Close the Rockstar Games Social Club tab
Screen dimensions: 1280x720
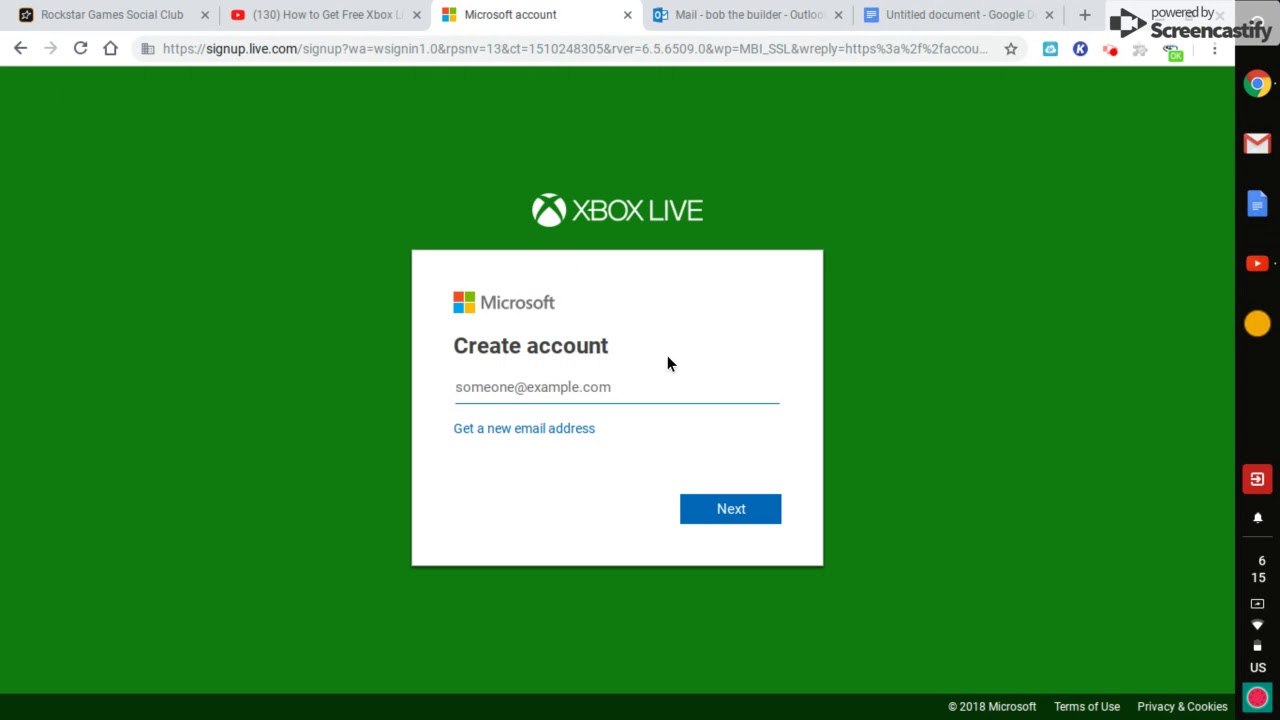205,15
